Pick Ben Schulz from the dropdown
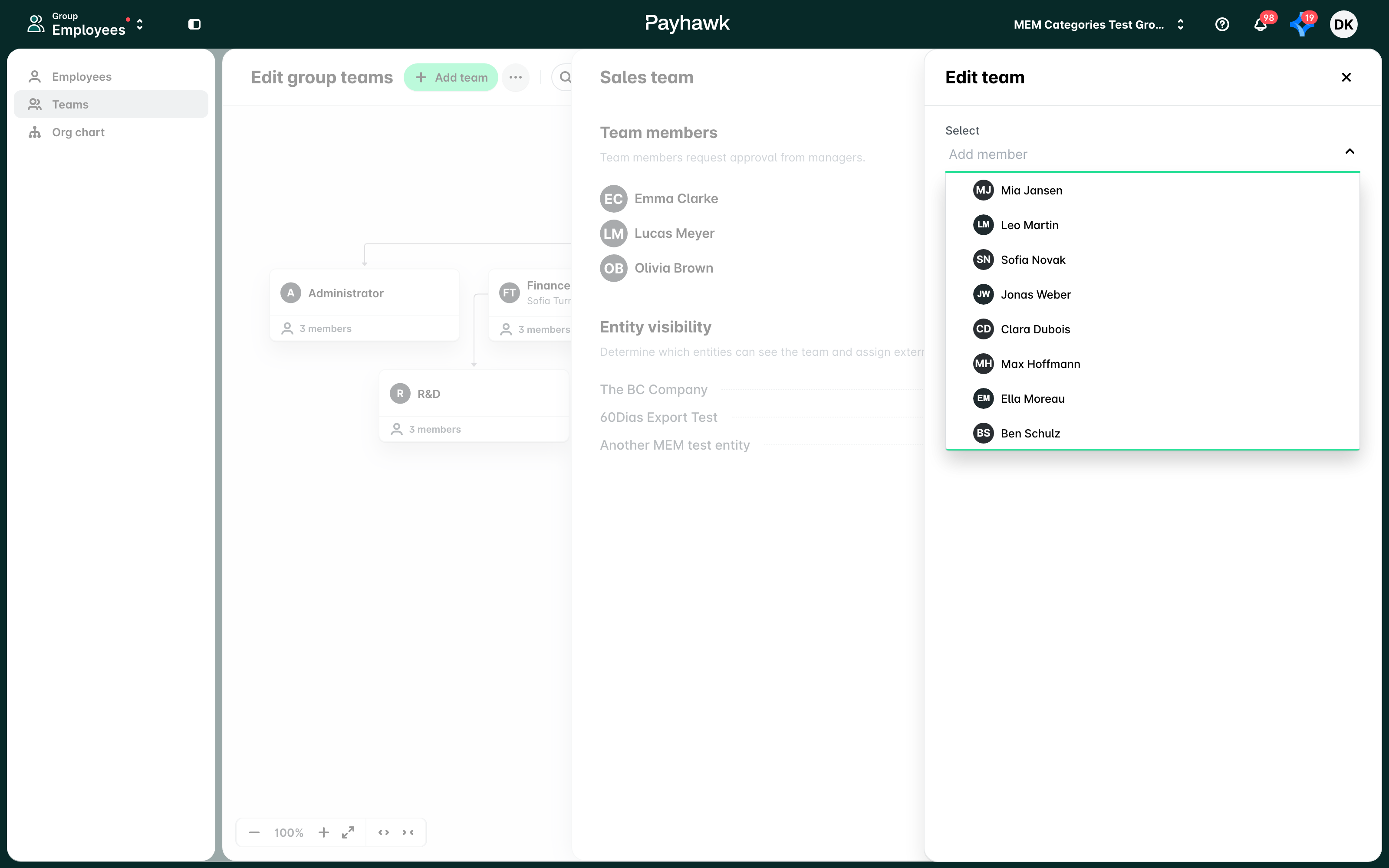 (1152, 433)
